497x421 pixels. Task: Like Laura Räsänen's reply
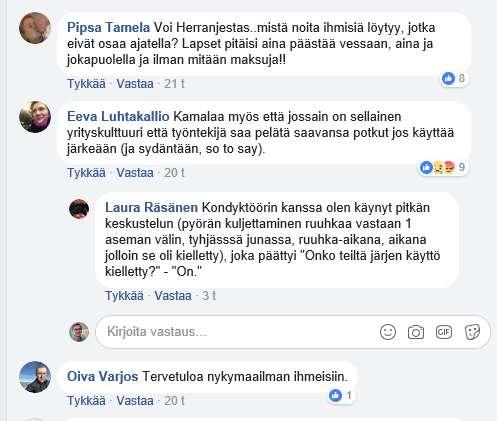point(124,296)
